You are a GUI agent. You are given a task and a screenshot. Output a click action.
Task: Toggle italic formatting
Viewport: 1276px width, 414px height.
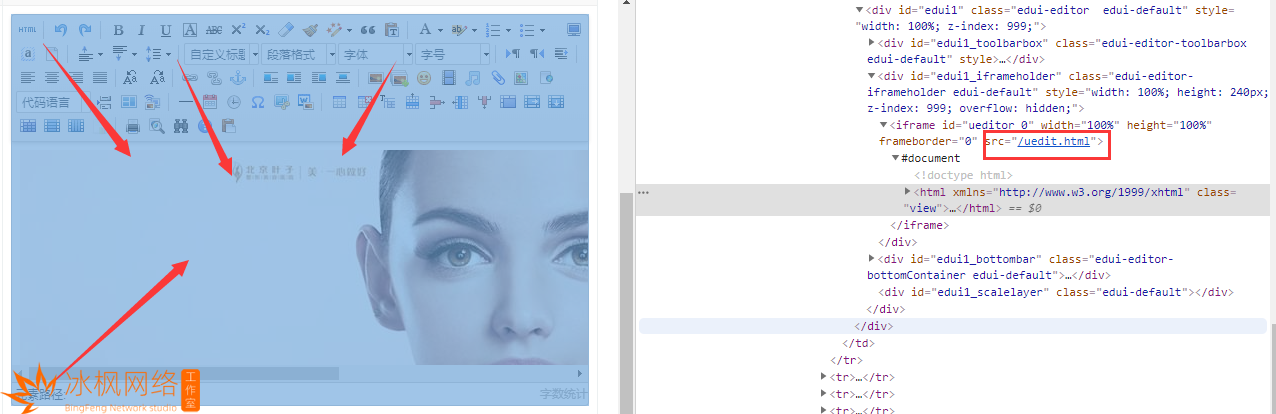click(141, 30)
